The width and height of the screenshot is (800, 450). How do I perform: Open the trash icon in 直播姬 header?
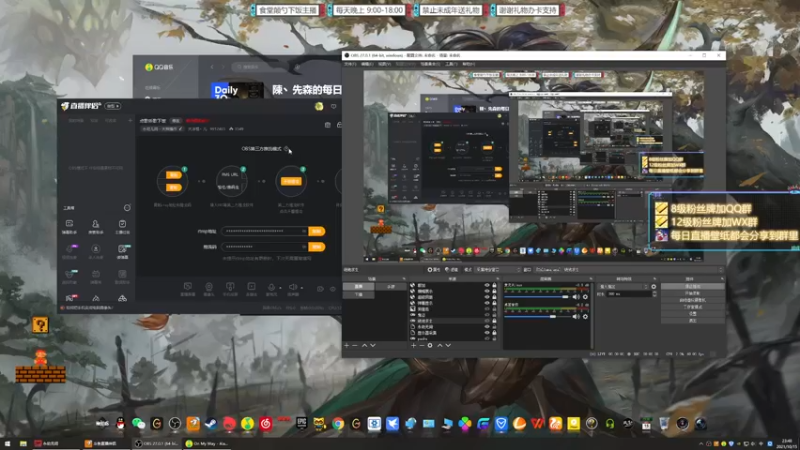[x=328, y=125]
